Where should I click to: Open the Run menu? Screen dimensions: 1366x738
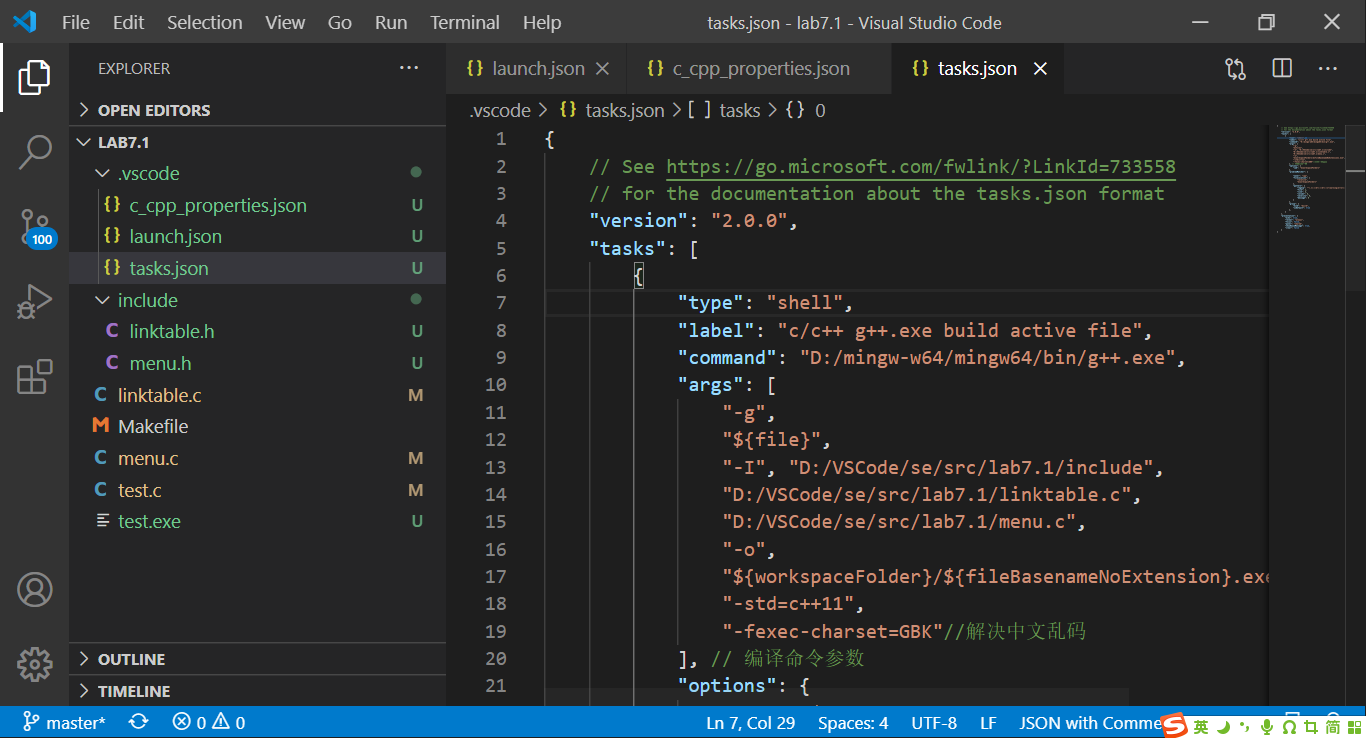[x=391, y=22]
